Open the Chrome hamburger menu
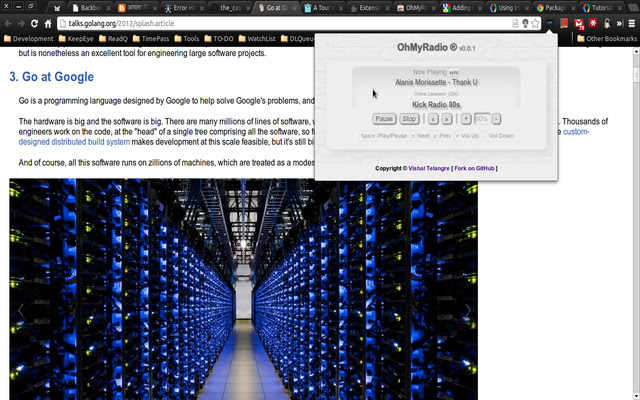The image size is (640, 400). [632, 23]
